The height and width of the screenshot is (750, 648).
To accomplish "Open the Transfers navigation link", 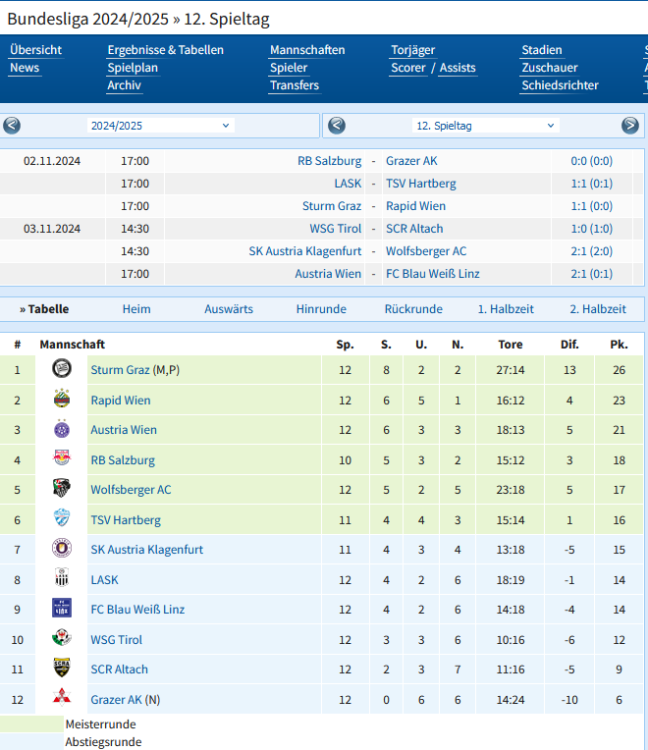I will point(294,85).
